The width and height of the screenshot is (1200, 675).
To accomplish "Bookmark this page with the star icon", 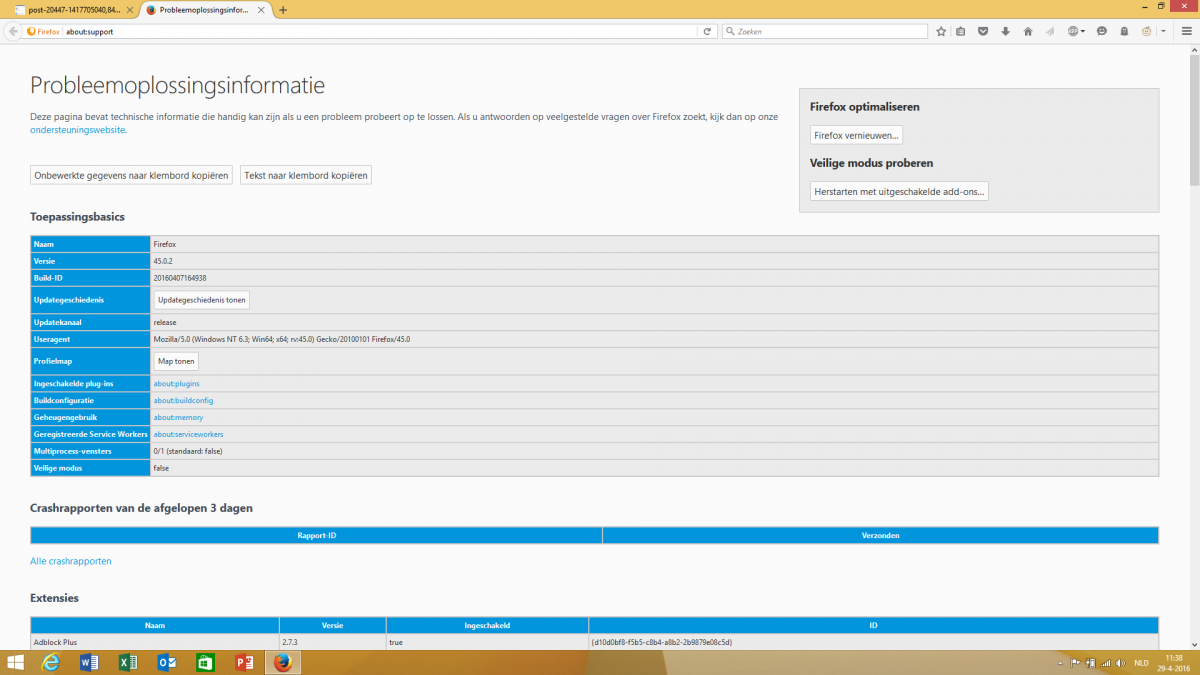I will pos(941,31).
